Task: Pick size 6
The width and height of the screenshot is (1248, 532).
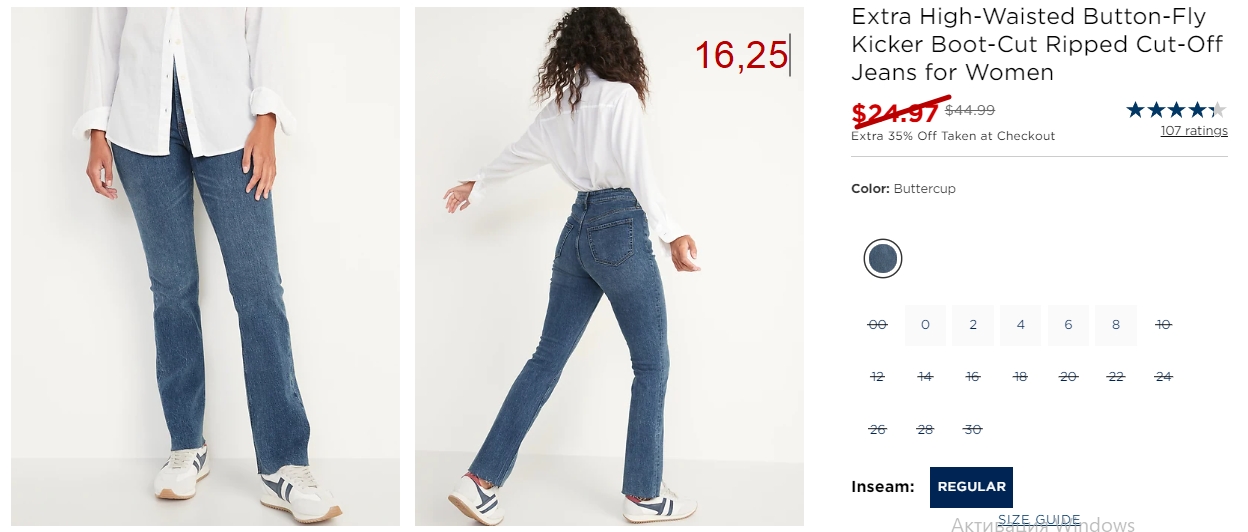Action: [x=1068, y=325]
